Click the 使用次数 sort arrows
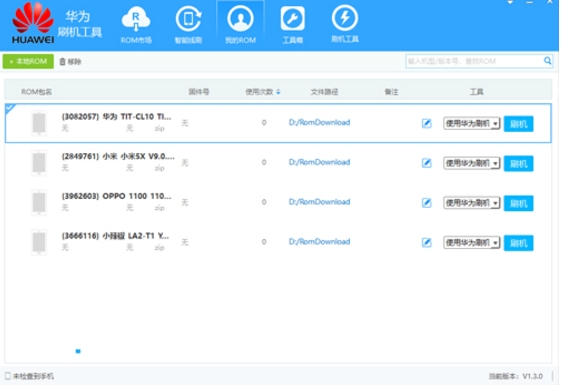The width and height of the screenshot is (561, 387). 278,92
